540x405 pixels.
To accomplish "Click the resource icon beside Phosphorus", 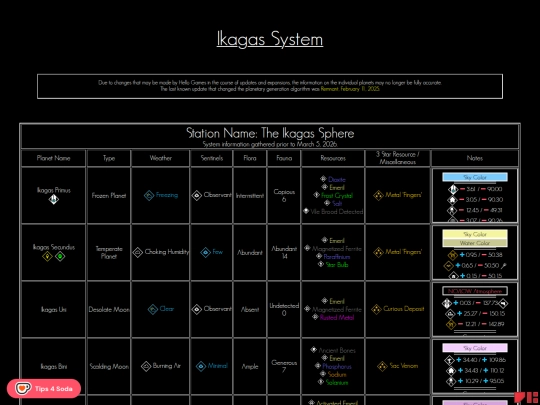I will tap(318, 366).
